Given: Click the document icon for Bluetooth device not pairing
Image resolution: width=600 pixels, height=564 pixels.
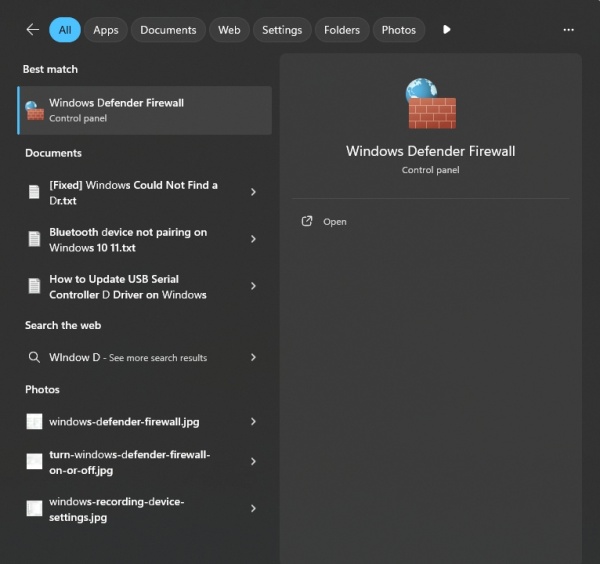Looking at the screenshot, I should [x=34, y=239].
